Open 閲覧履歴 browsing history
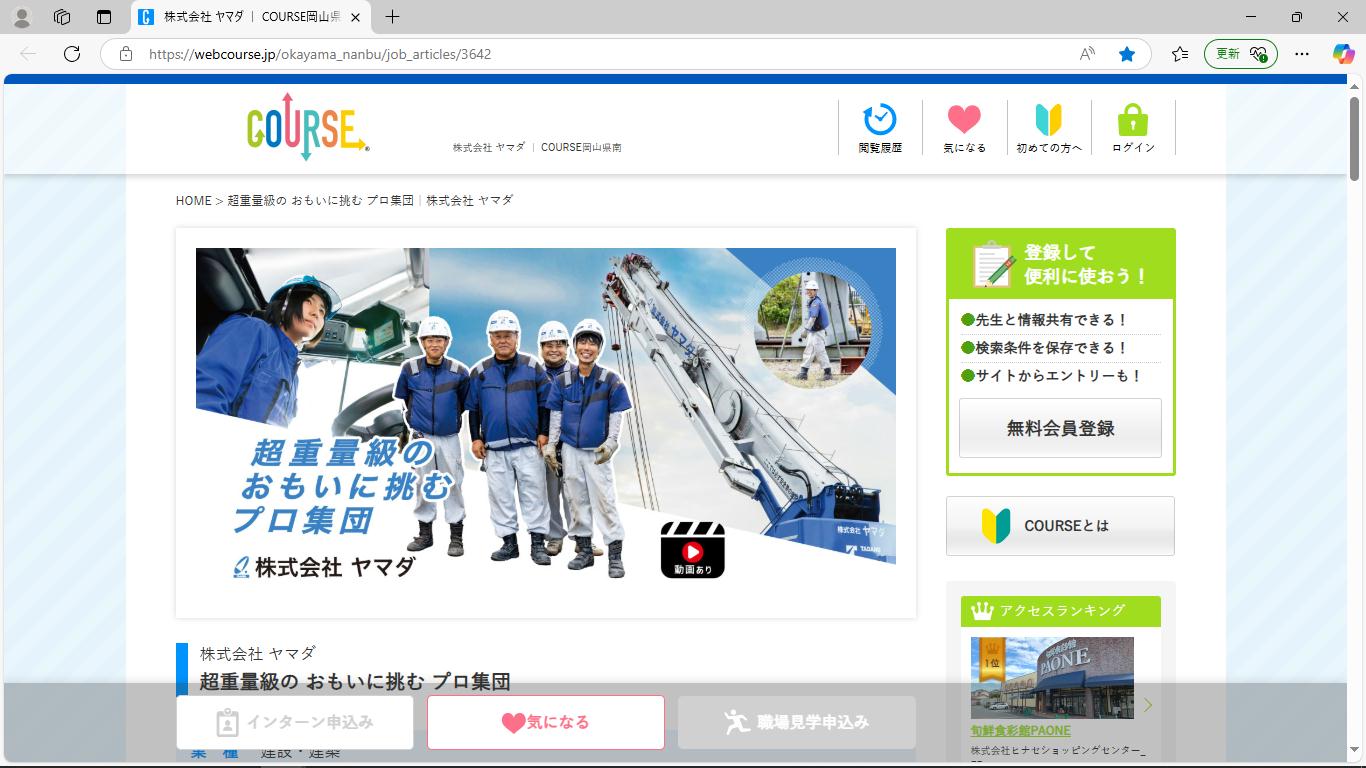Image resolution: width=1366 pixels, height=768 pixels. [880, 128]
